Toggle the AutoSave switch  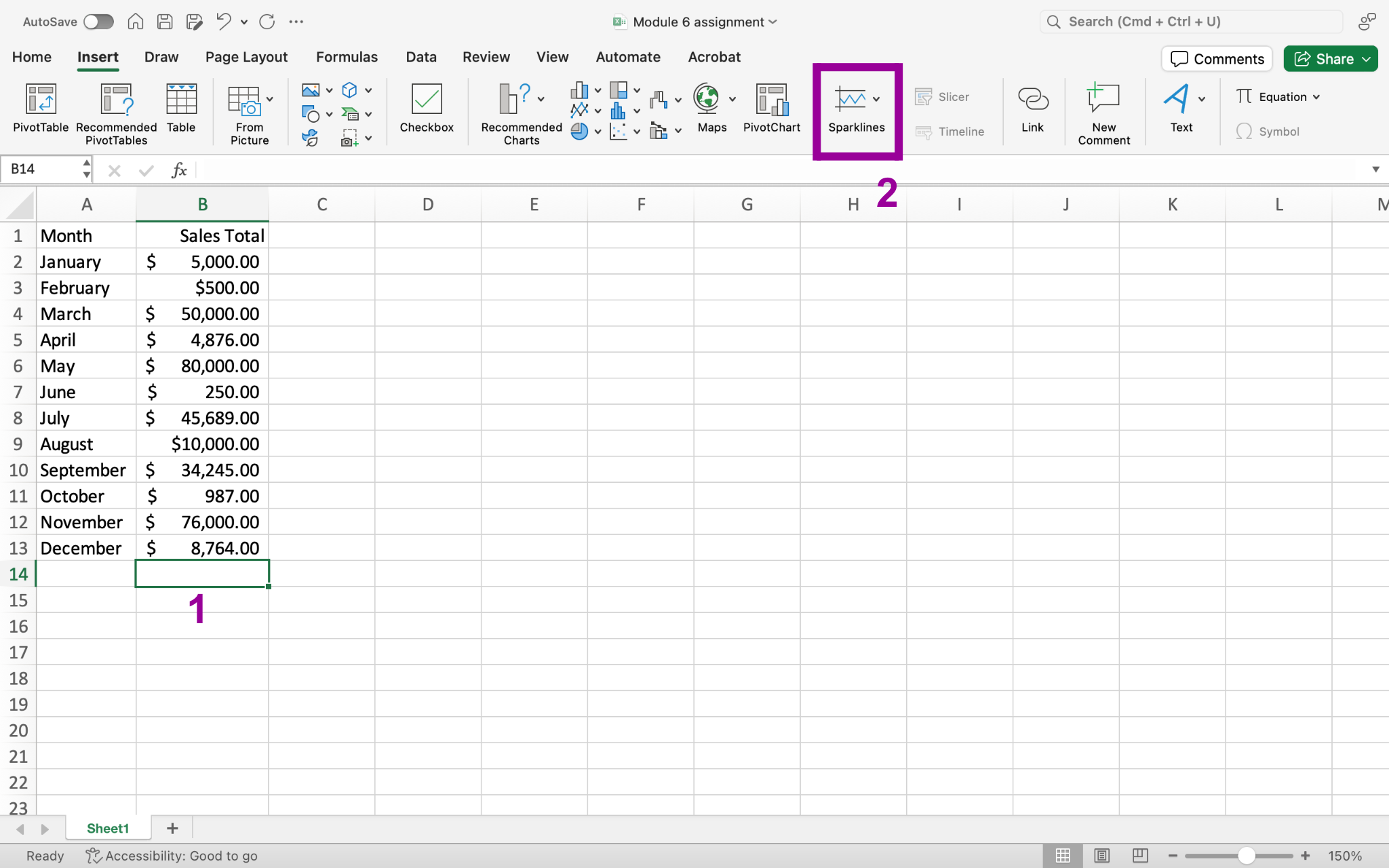(98, 22)
